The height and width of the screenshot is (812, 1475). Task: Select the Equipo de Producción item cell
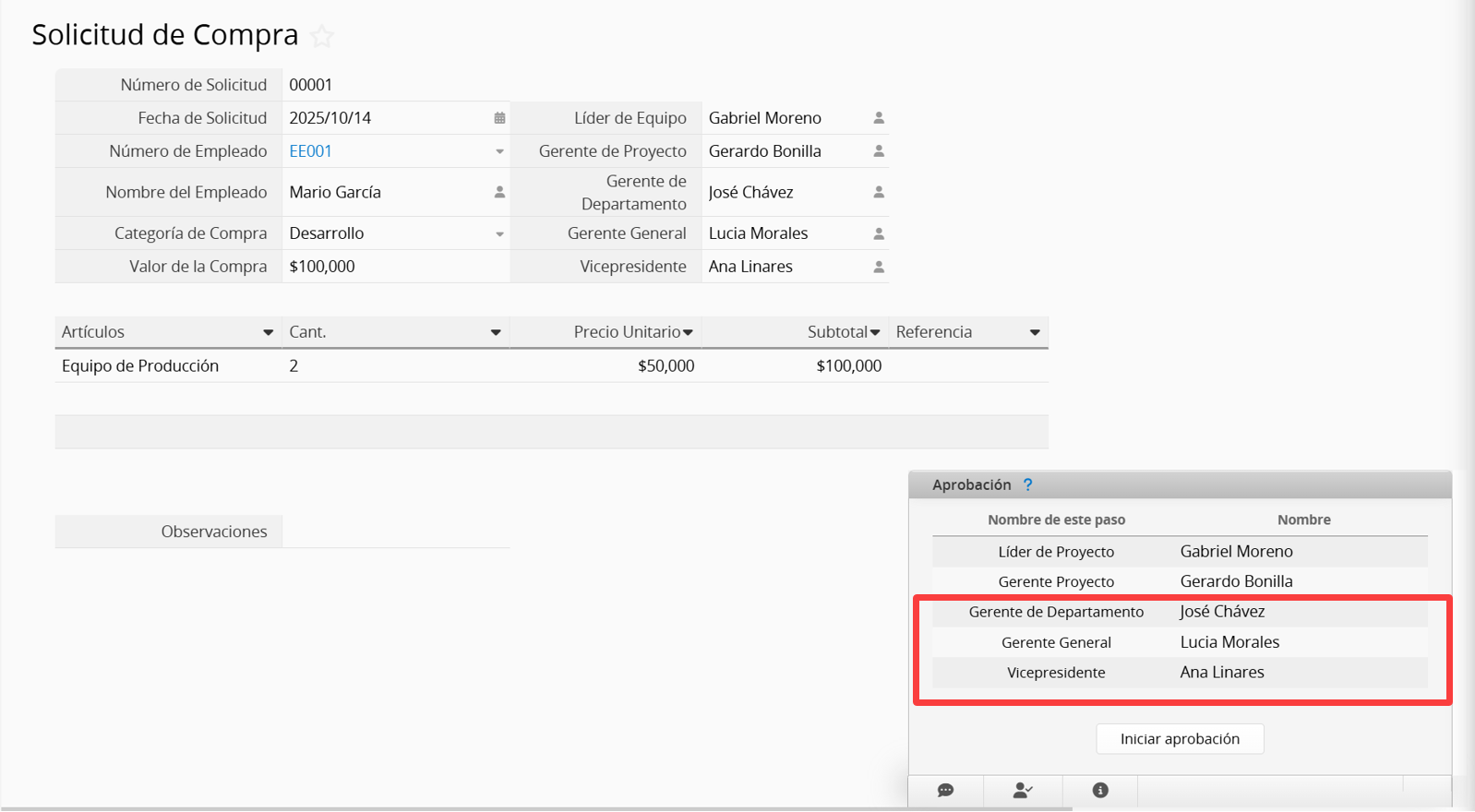(x=140, y=366)
